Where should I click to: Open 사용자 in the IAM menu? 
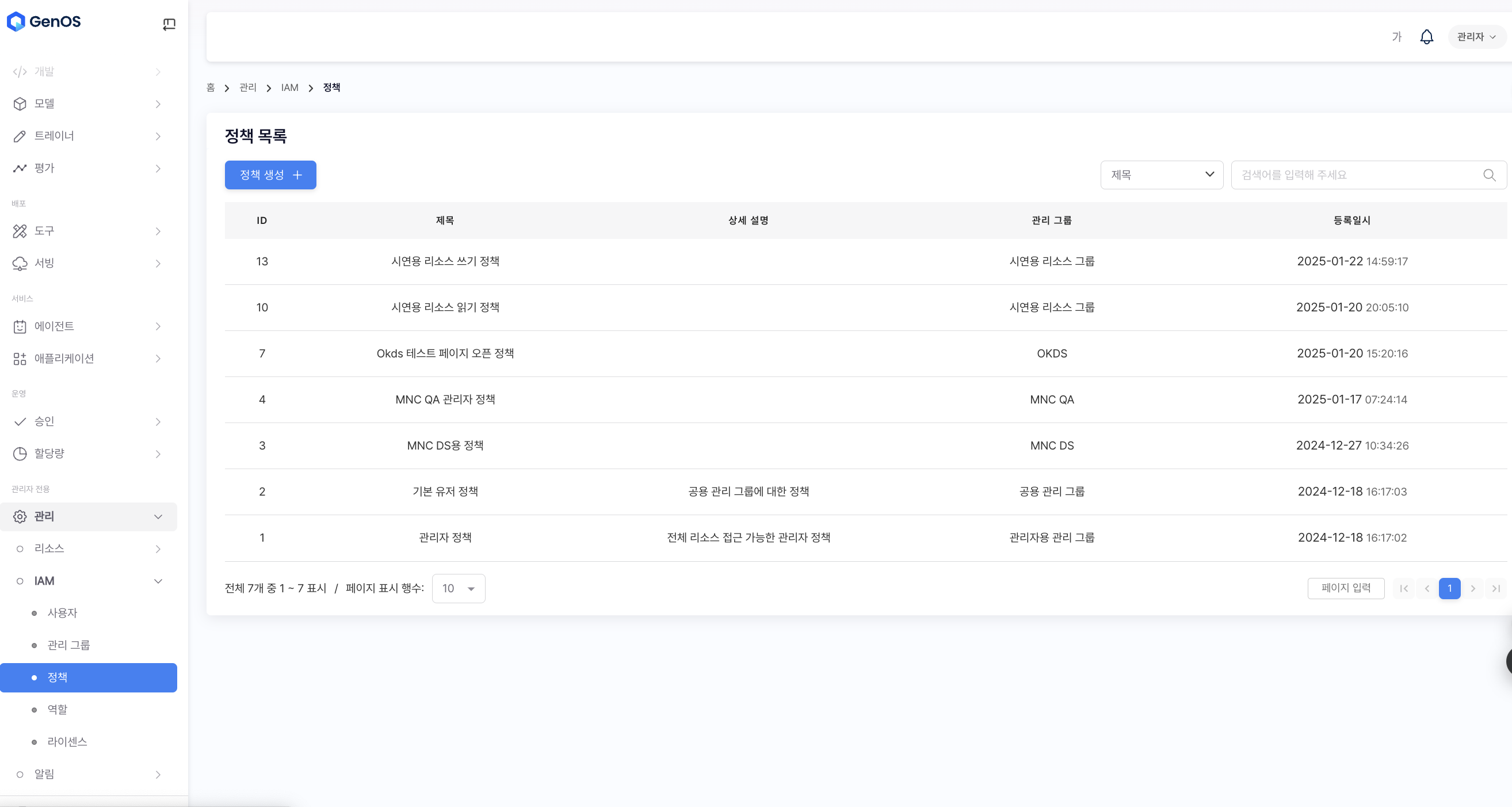(x=62, y=613)
